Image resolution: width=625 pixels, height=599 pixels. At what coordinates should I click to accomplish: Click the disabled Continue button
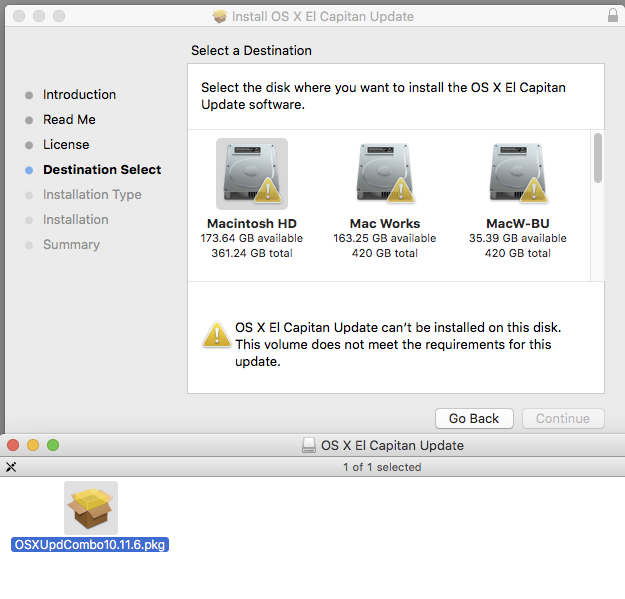click(563, 418)
